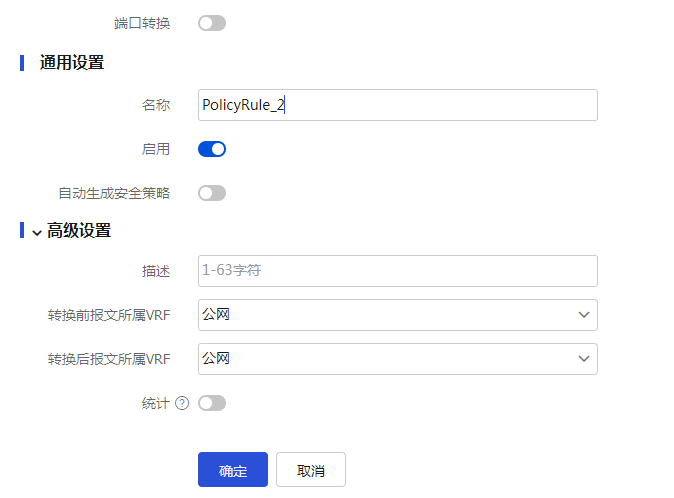Click the arrow of 转换后报文所属VRF combo
Image resolution: width=674 pixels, height=498 pixels.
tap(584, 359)
